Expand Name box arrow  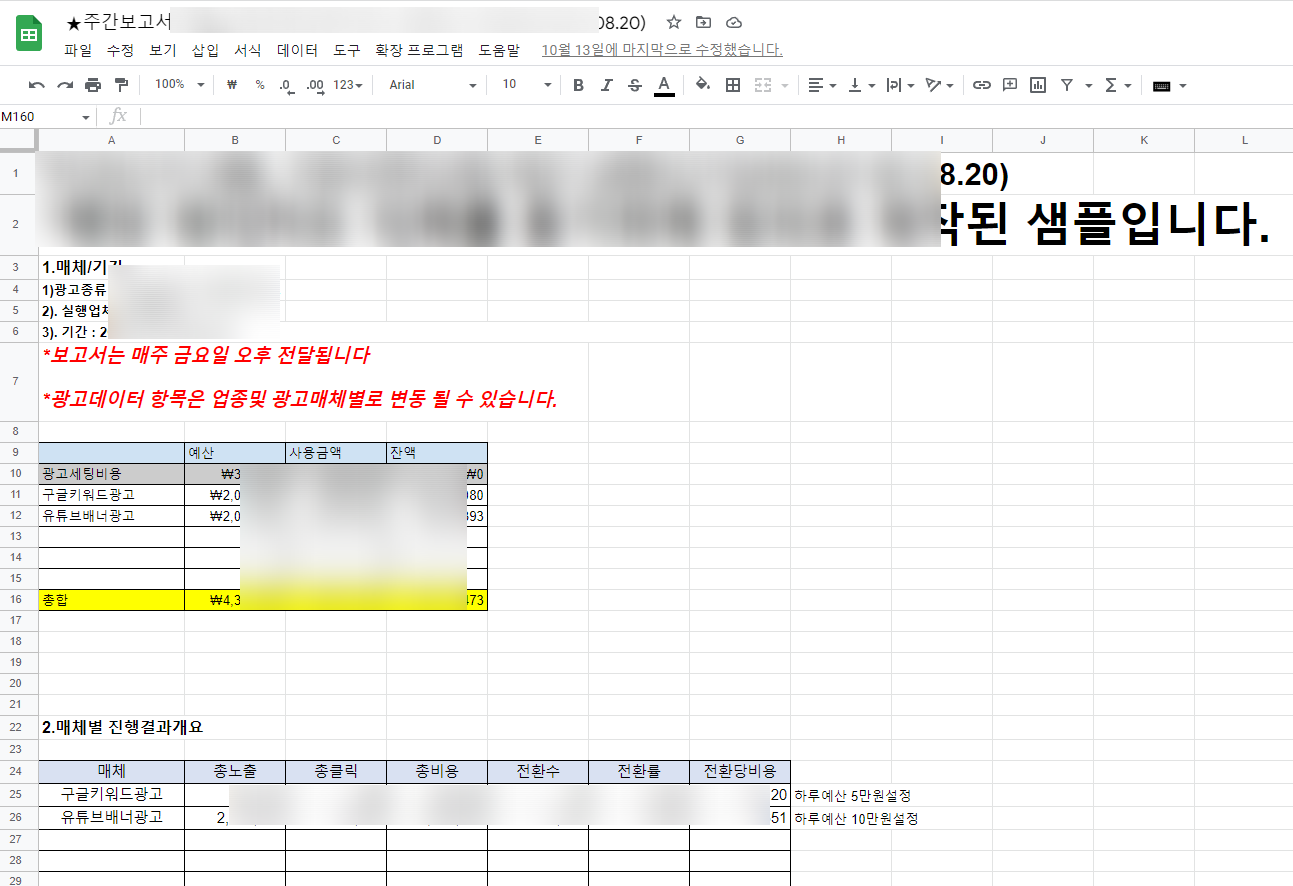click(x=85, y=117)
